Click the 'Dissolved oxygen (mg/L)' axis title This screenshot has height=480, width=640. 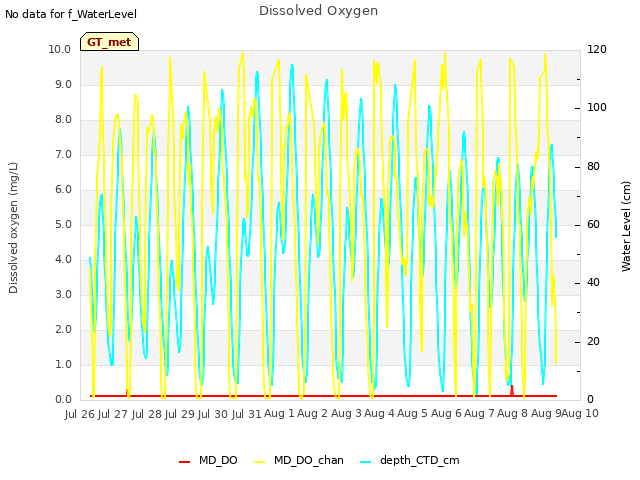click(13, 228)
